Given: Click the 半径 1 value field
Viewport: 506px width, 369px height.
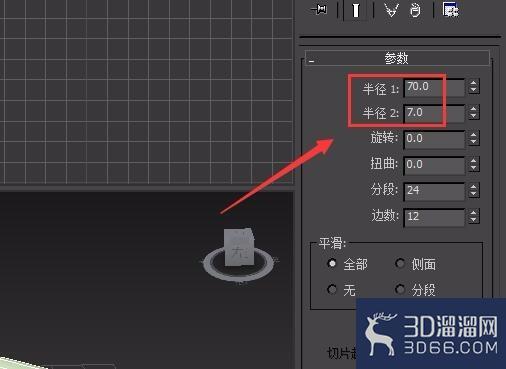Looking at the screenshot, I should 434,87.
